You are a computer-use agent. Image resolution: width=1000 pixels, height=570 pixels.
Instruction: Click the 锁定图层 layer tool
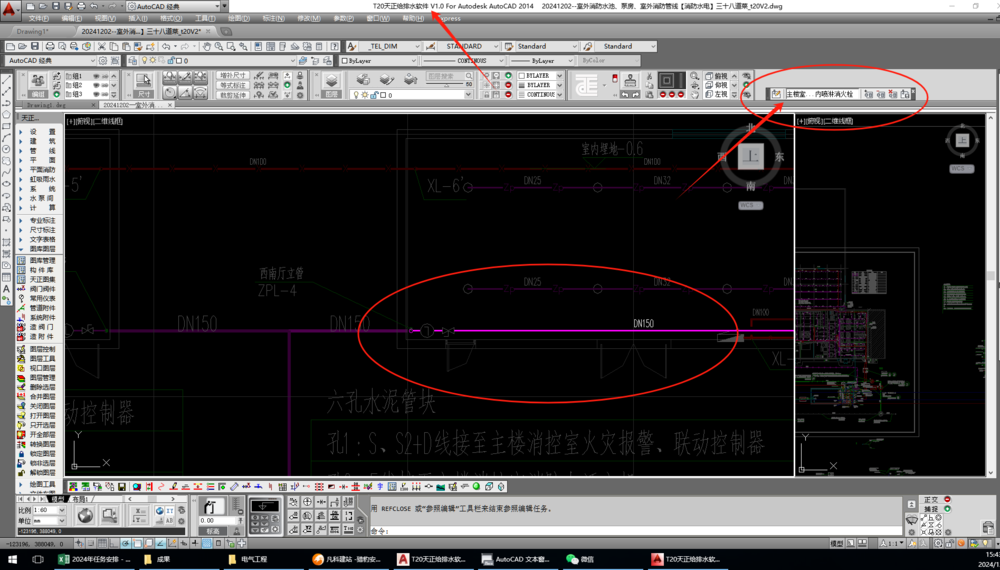pyautogui.click(x=42, y=454)
